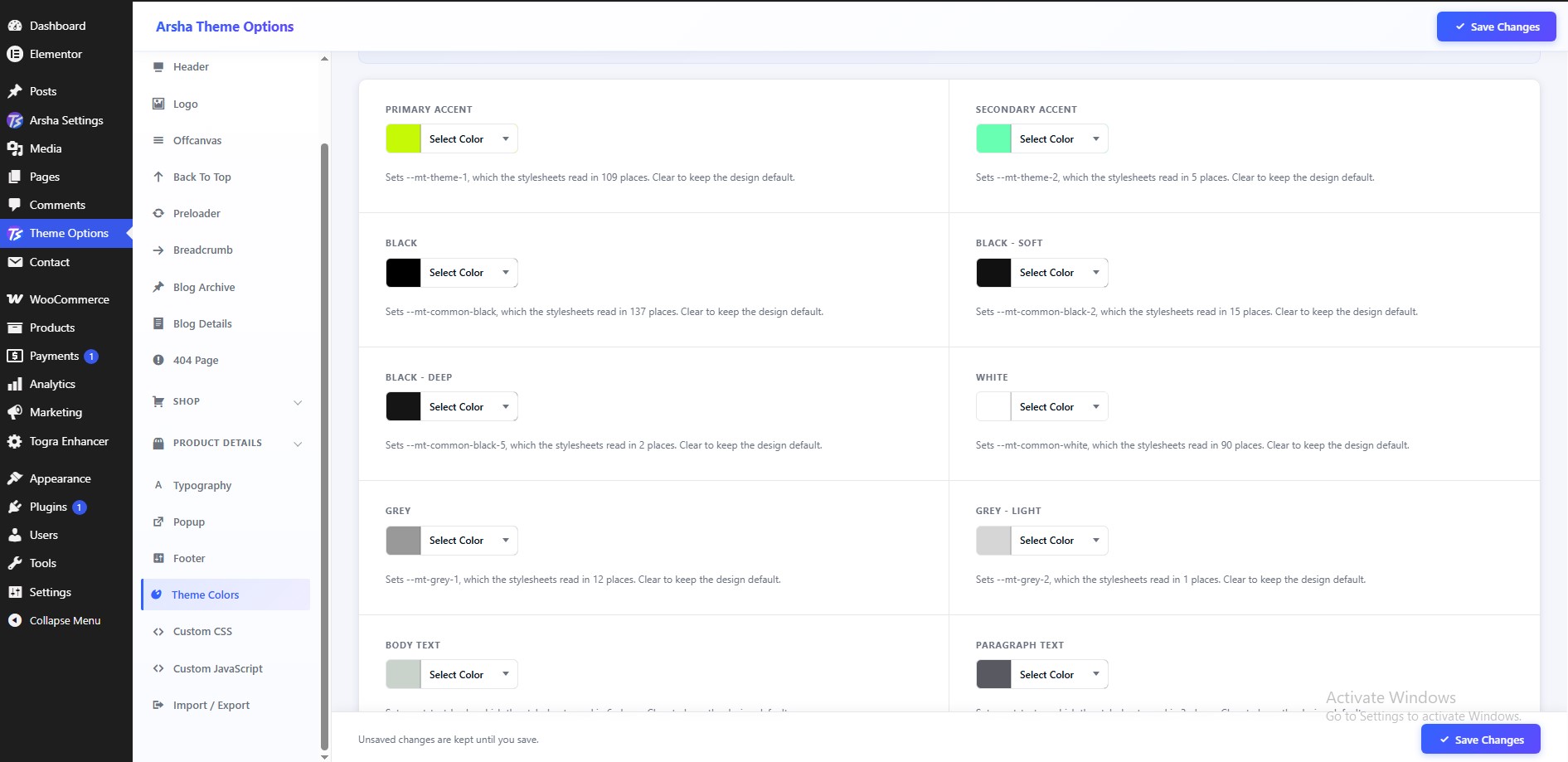The width and height of the screenshot is (1568, 762).
Task: Open the Typography options tab
Action: (x=226, y=485)
